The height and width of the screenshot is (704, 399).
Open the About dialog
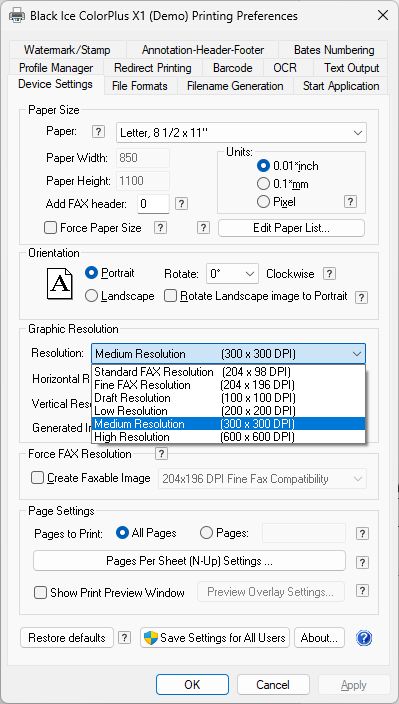[319, 638]
